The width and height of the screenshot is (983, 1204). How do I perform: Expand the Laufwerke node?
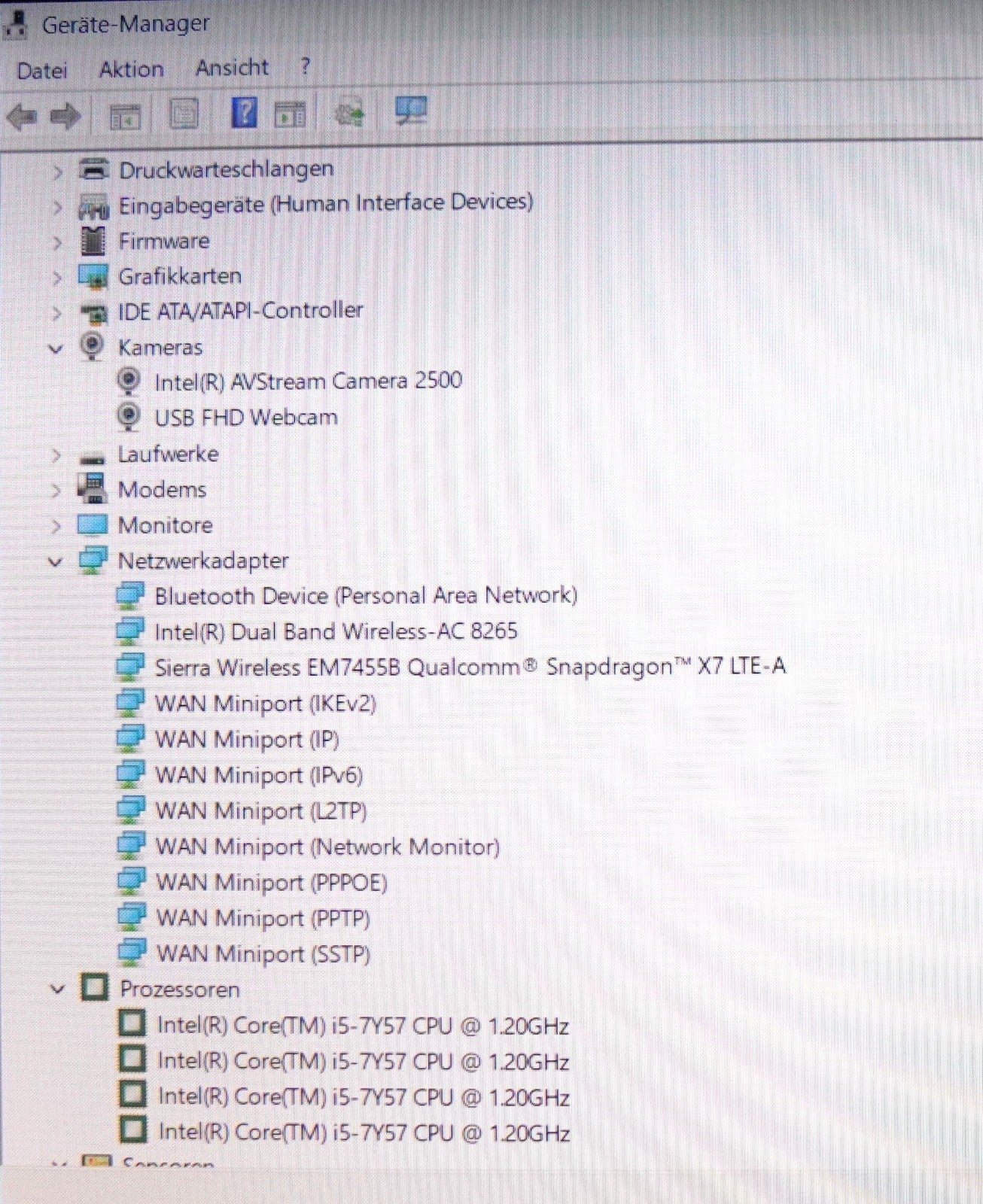[57, 455]
